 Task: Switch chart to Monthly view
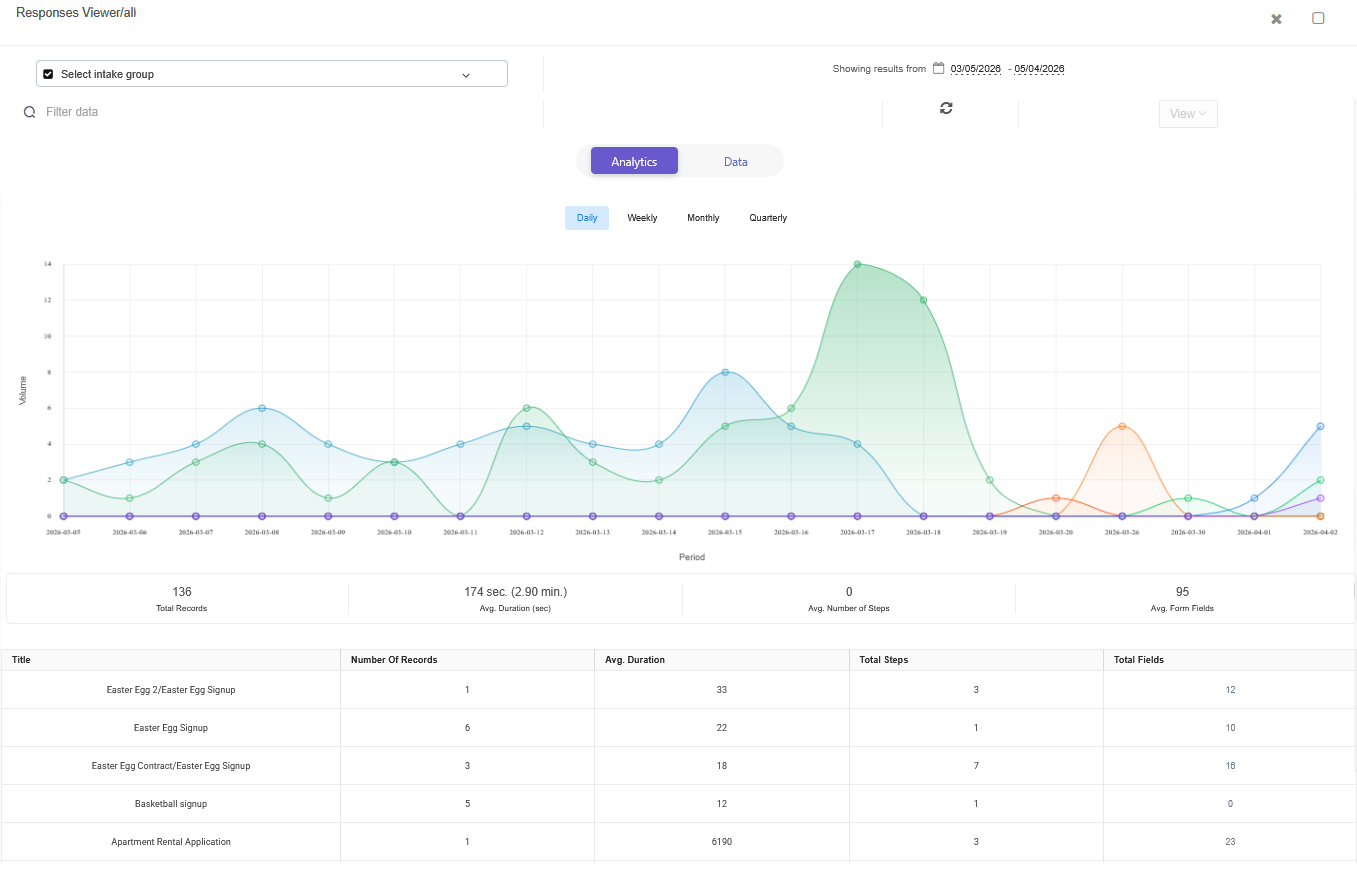(x=703, y=218)
